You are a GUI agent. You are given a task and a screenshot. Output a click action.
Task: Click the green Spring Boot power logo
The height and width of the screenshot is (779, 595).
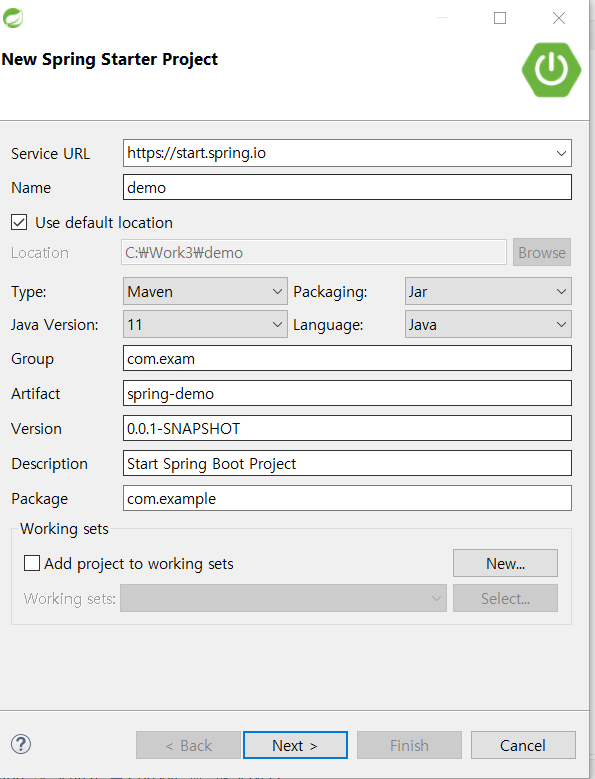click(x=551, y=70)
